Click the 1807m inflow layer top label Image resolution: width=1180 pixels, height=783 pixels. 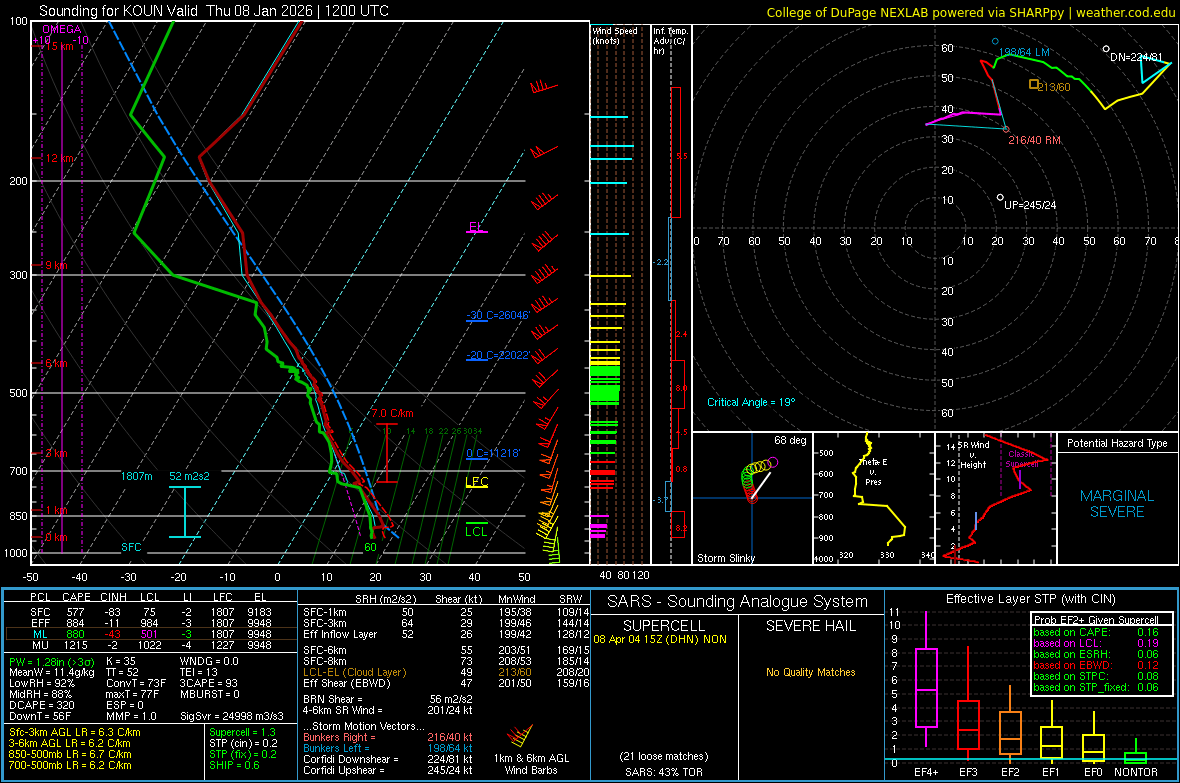click(136, 477)
